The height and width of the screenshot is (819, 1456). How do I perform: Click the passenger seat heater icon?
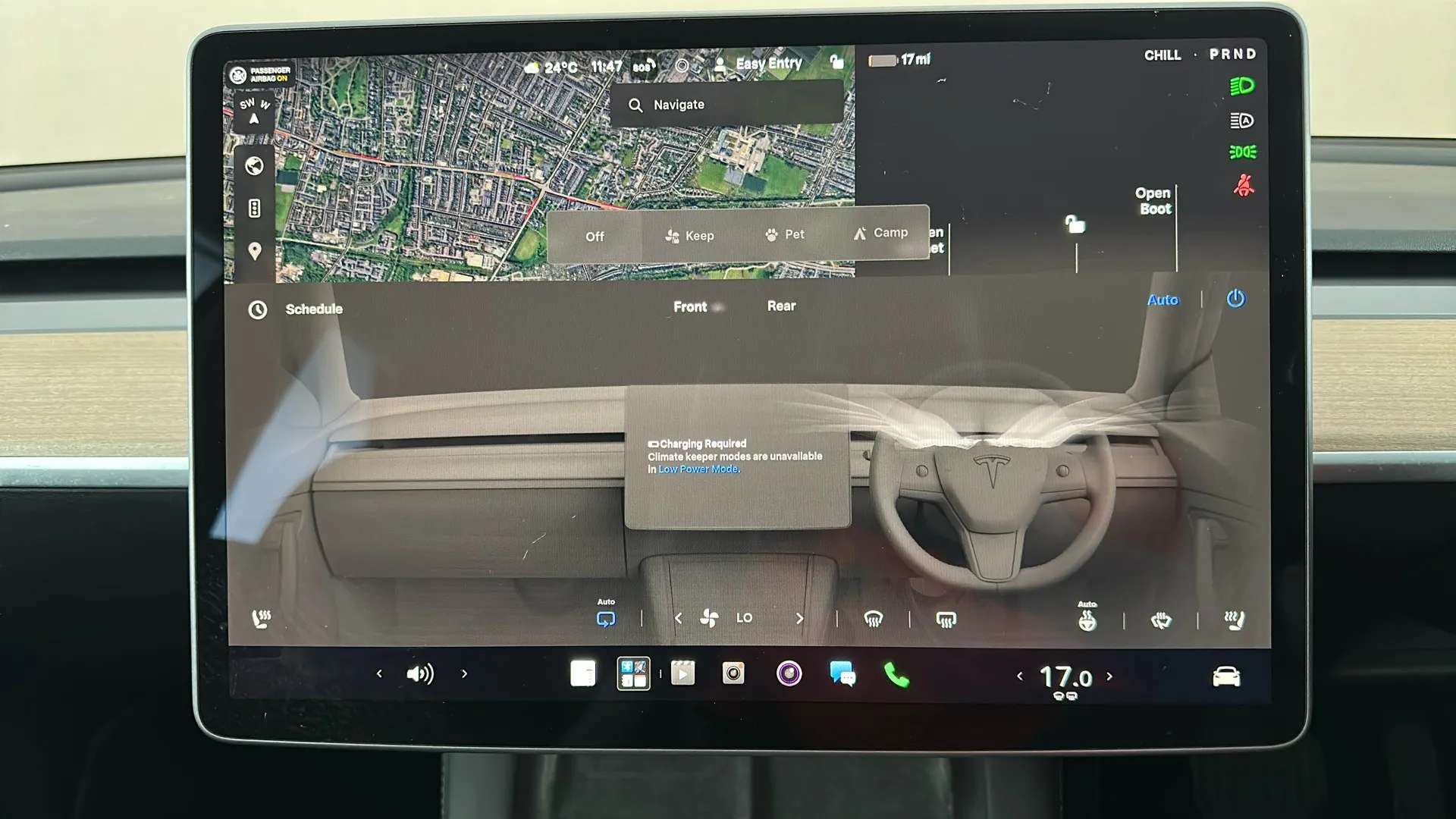click(261, 619)
